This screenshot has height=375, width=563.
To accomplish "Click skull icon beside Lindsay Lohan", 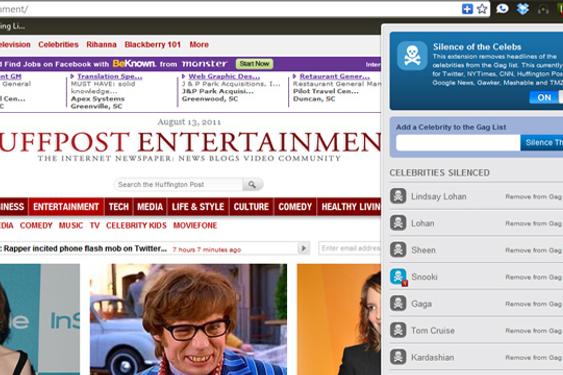I will (398, 196).
